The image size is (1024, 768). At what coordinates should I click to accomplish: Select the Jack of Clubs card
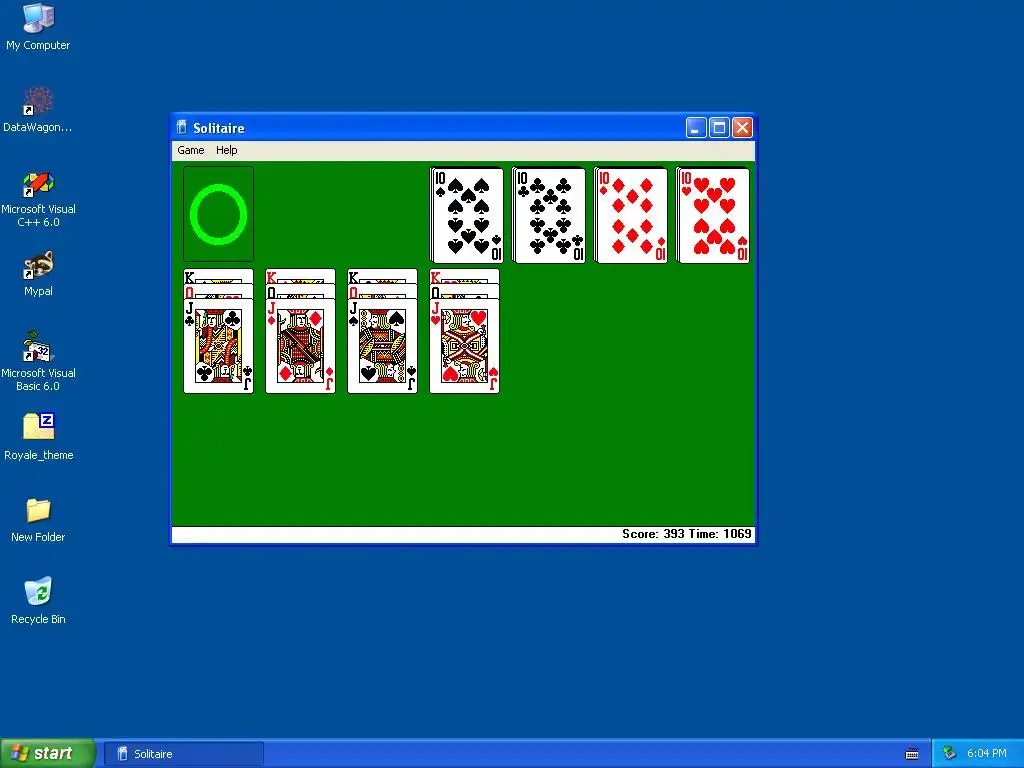pos(218,345)
